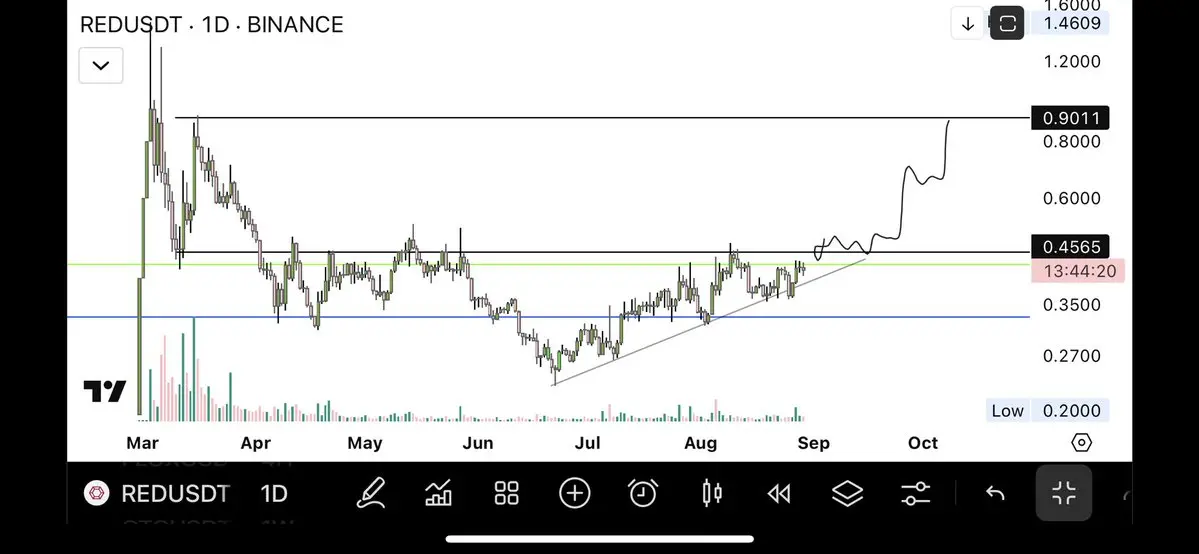Tap the 1.4609 price label at top
Viewport: 1199px width, 554px height.
click(1070, 23)
